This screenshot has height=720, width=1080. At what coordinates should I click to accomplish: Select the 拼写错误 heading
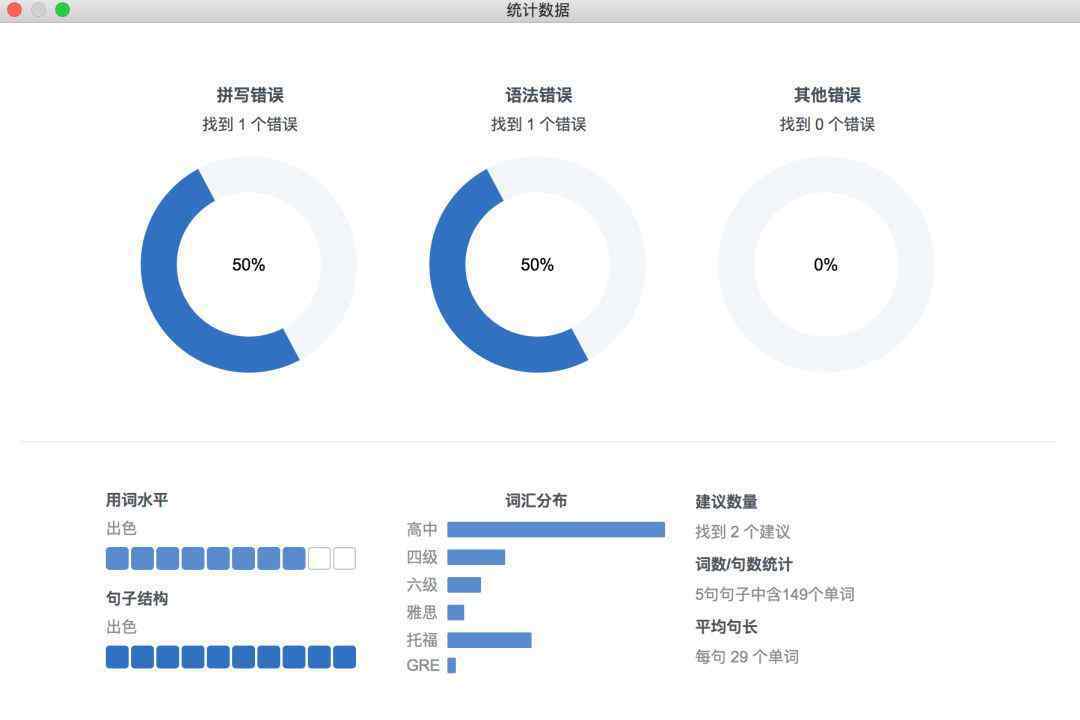(x=250, y=95)
